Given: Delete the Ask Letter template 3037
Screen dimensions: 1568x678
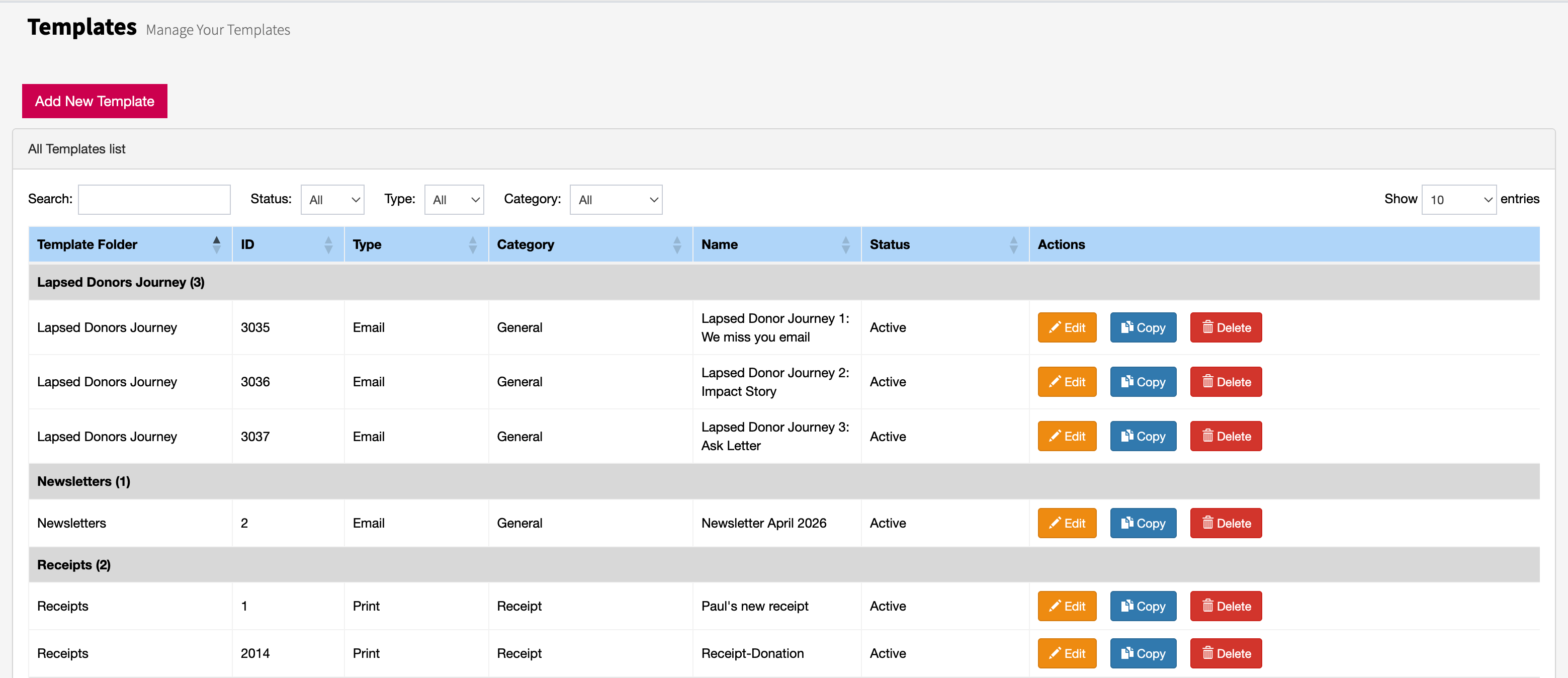Looking at the screenshot, I should click(1226, 437).
